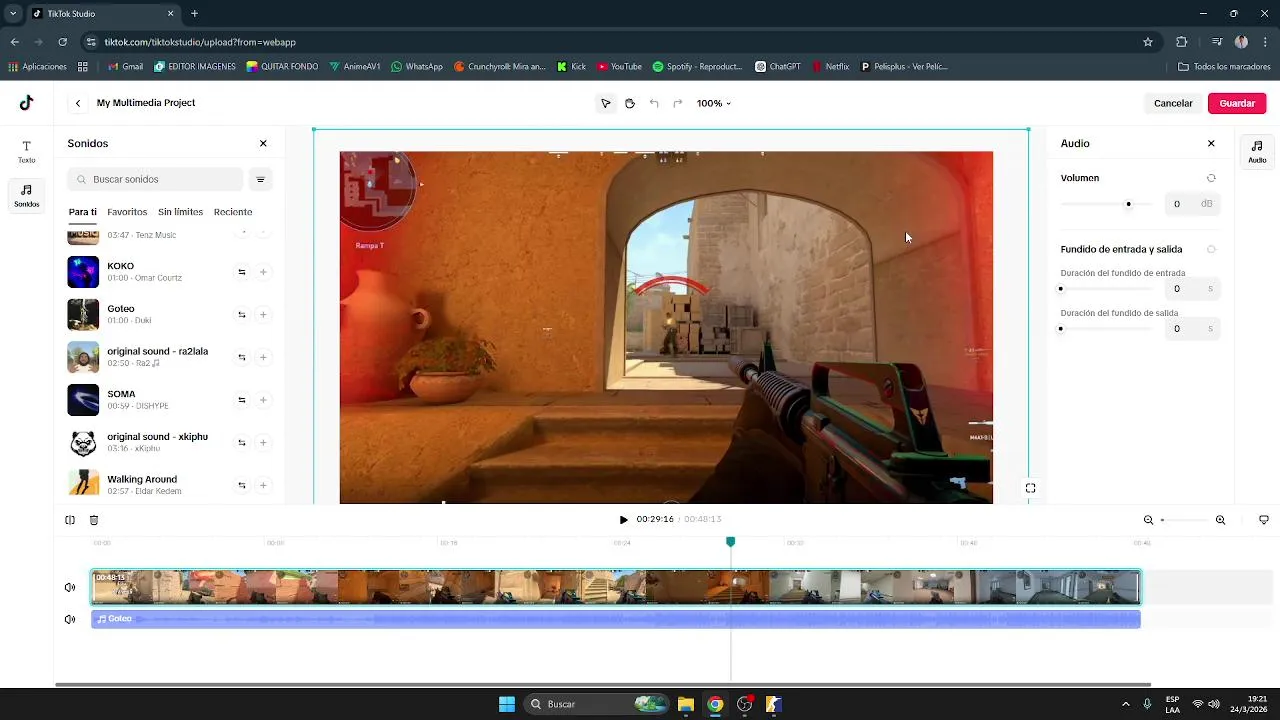Swap current sound with KOKO
1280x720 pixels.
tap(241, 272)
